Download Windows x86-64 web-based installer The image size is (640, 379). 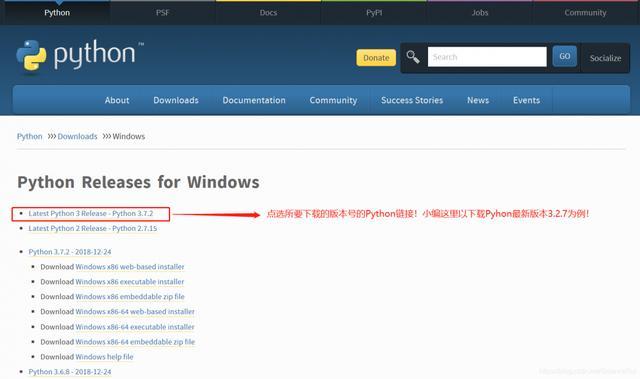click(x=135, y=312)
